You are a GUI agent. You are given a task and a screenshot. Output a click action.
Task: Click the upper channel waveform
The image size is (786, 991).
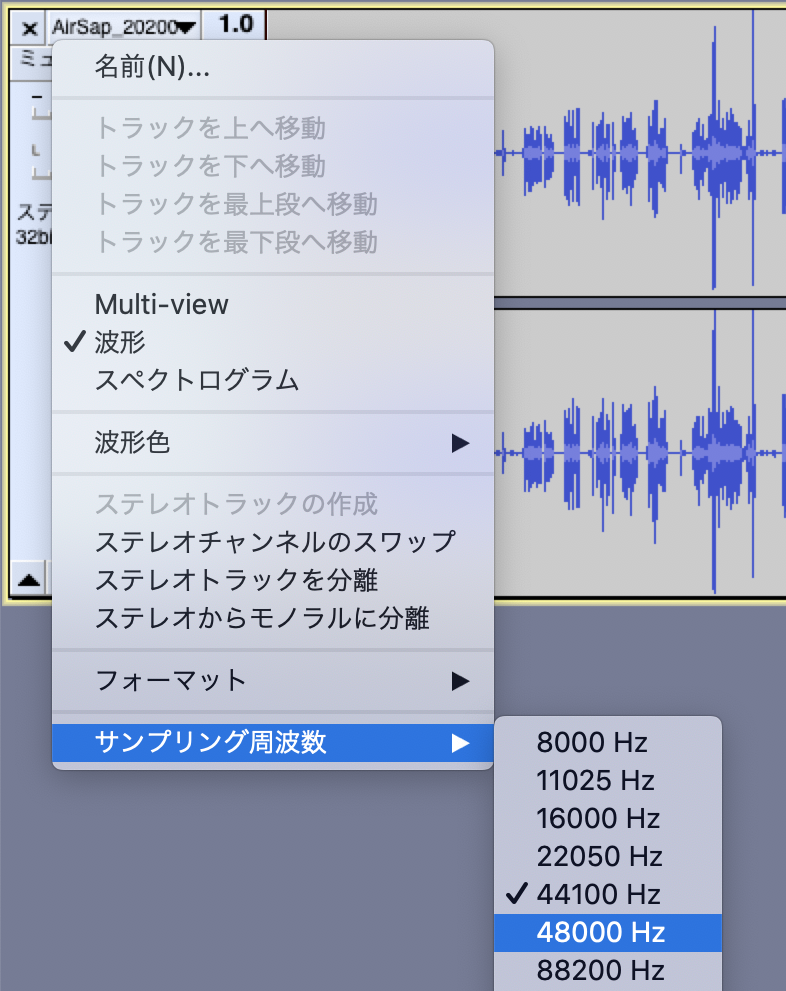(639, 153)
